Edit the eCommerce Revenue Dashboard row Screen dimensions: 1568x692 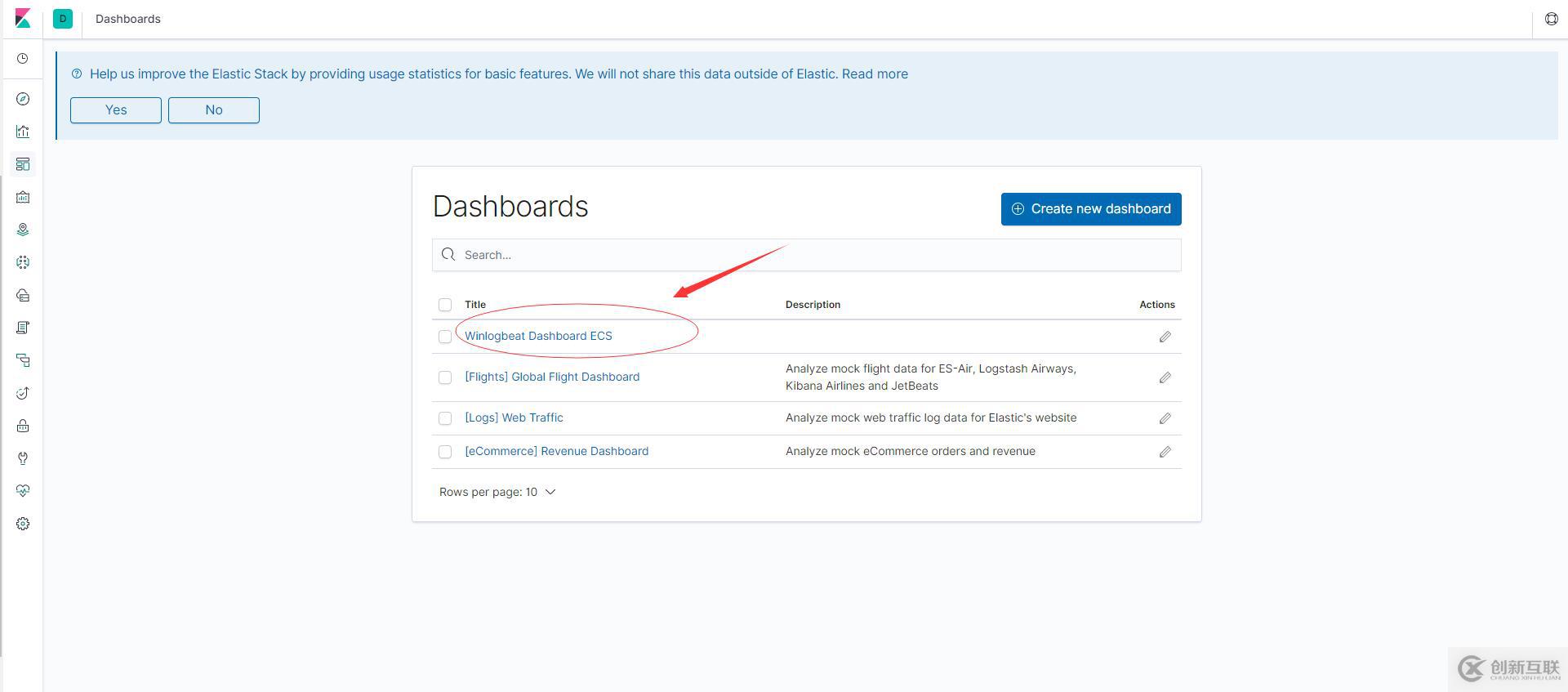pos(1165,452)
